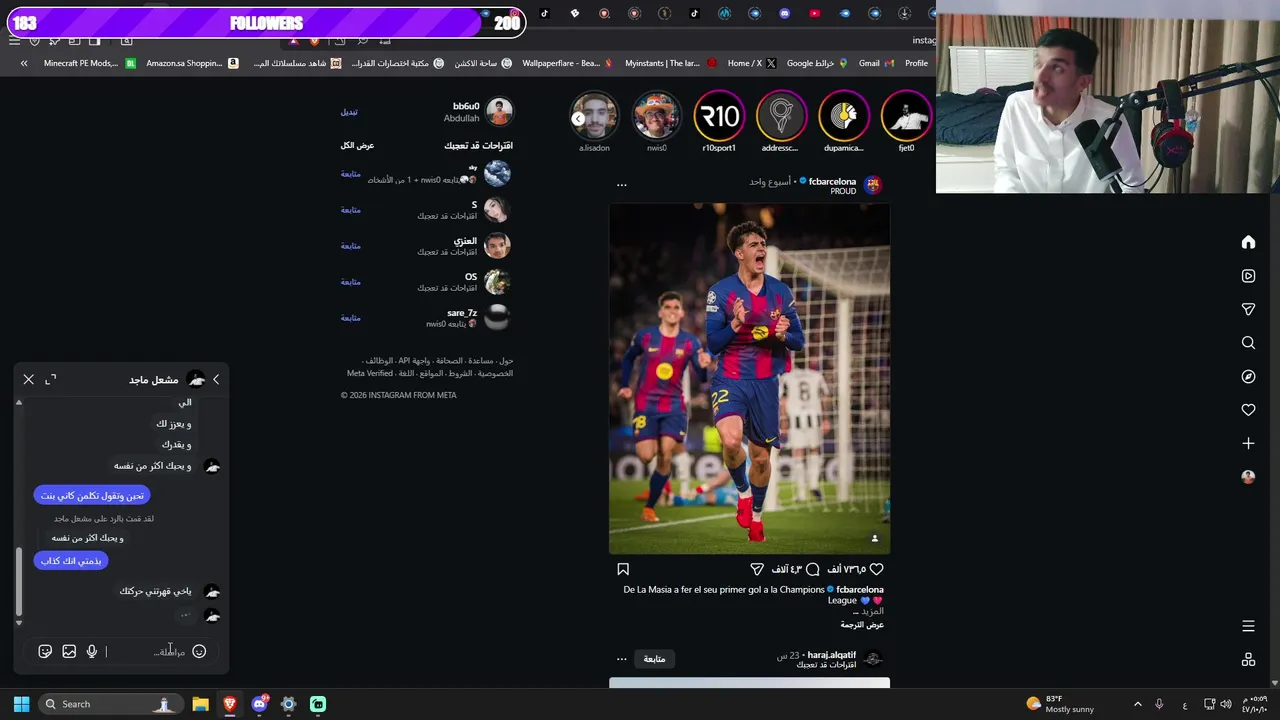
Task: Show hidden system tray icons chevron
Action: [x=1137, y=704]
